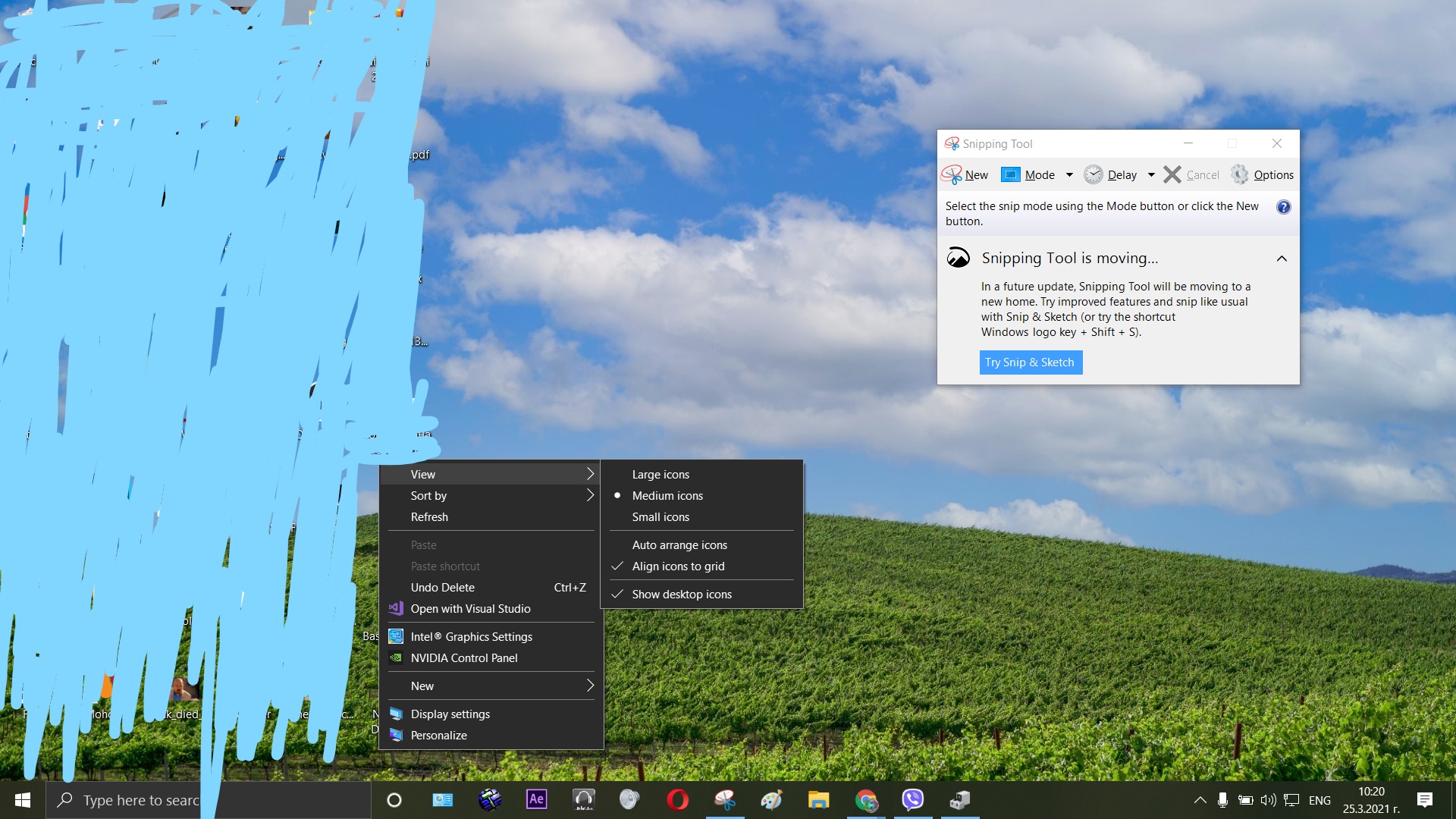Open the Opera browser from the taskbar
This screenshot has width=1456, height=819.
point(677,799)
